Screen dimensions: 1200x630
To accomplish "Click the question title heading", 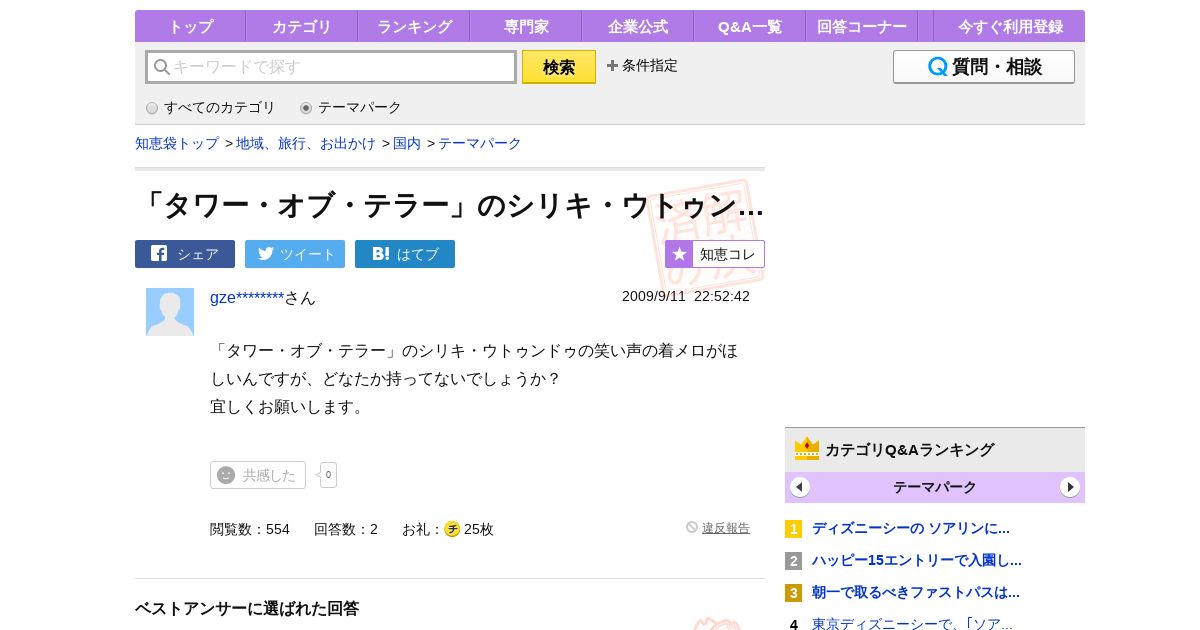I will (450, 205).
